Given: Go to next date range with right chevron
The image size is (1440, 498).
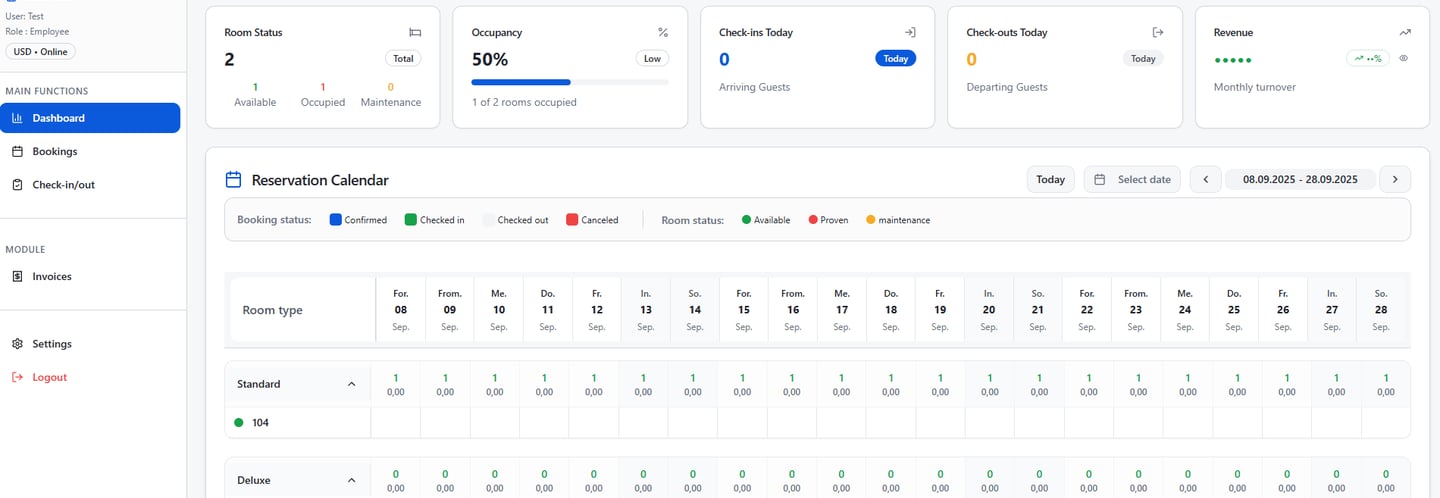Looking at the screenshot, I should 1395,180.
